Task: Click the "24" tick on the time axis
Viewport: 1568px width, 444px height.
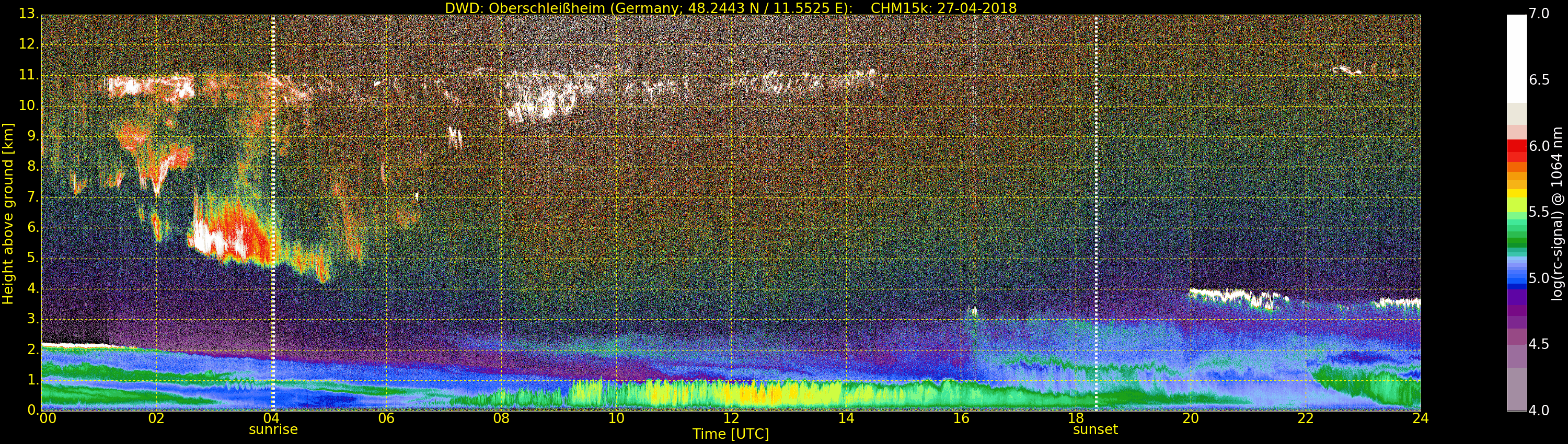Action: pyautogui.click(x=1421, y=418)
